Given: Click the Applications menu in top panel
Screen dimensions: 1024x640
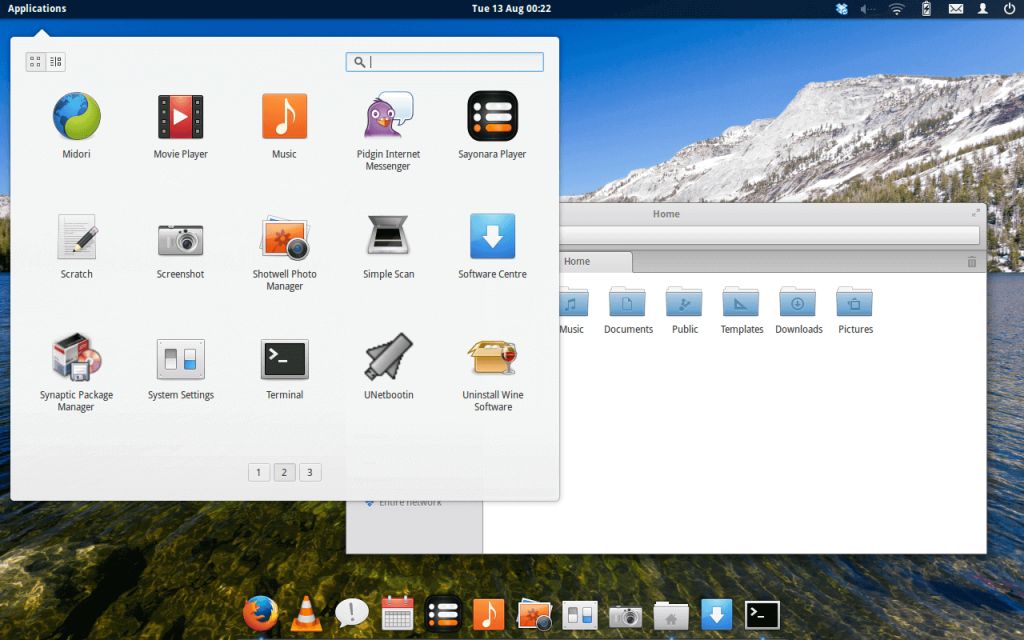Looking at the screenshot, I should 37,8.
